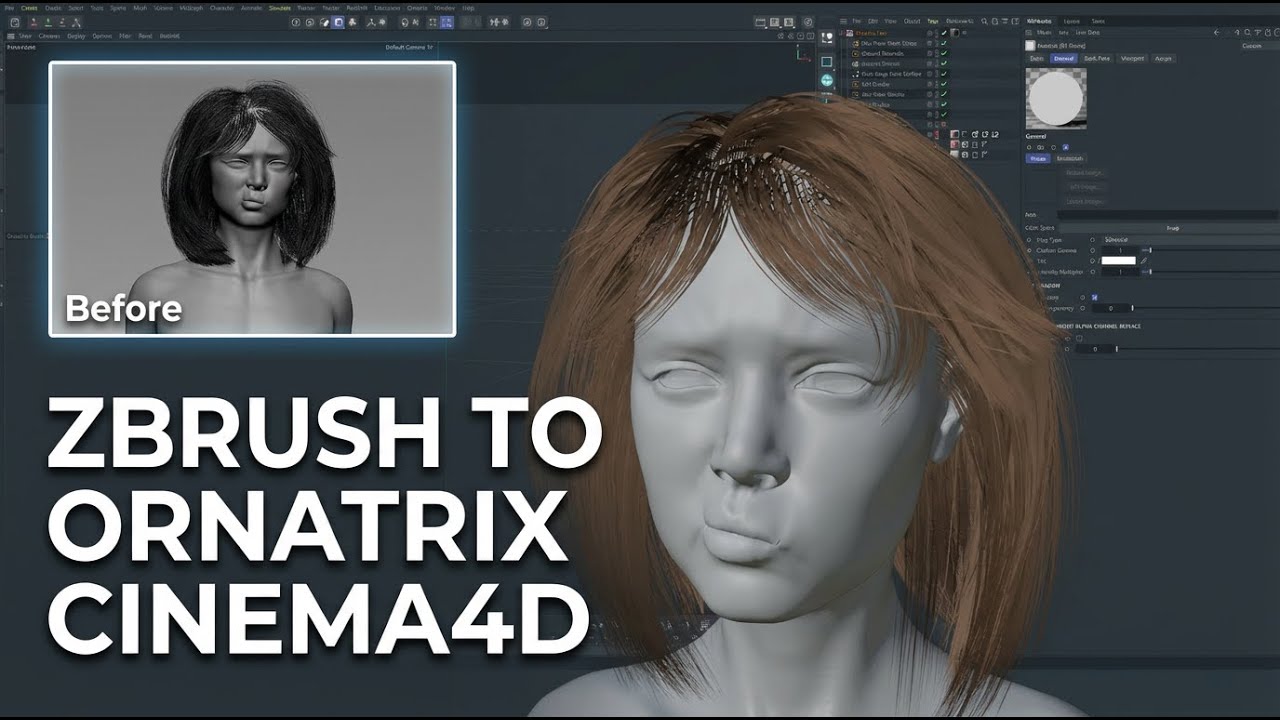Open the Object Manager hamburger menu icon

[843, 20]
